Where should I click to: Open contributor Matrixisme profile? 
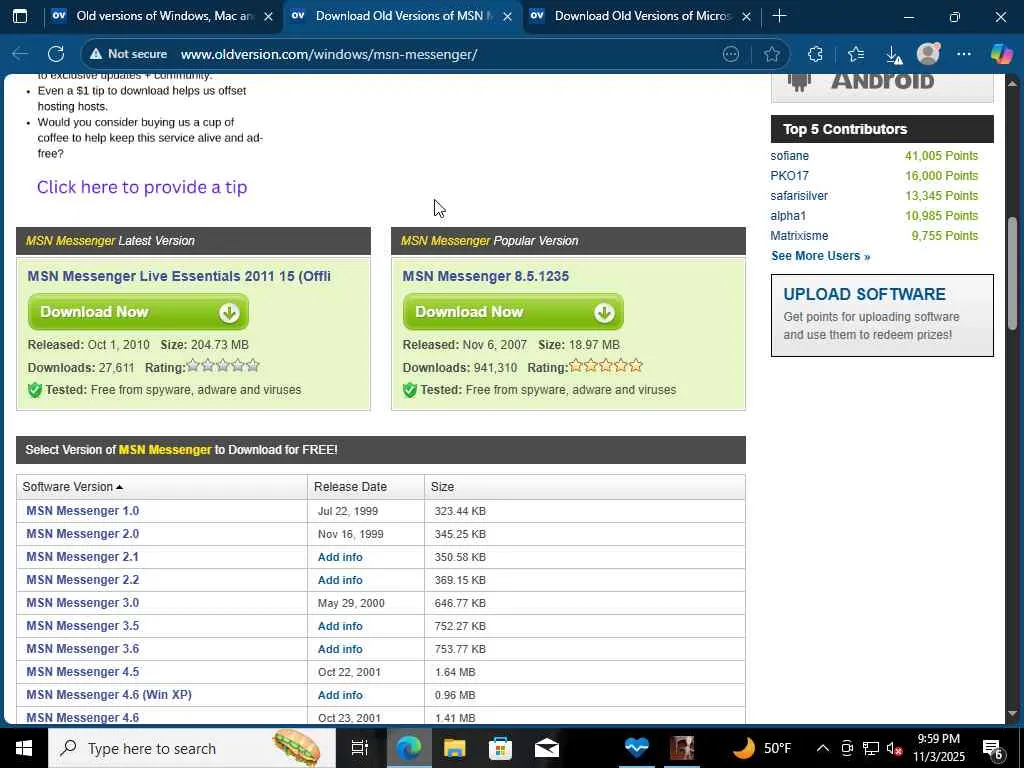(x=799, y=236)
